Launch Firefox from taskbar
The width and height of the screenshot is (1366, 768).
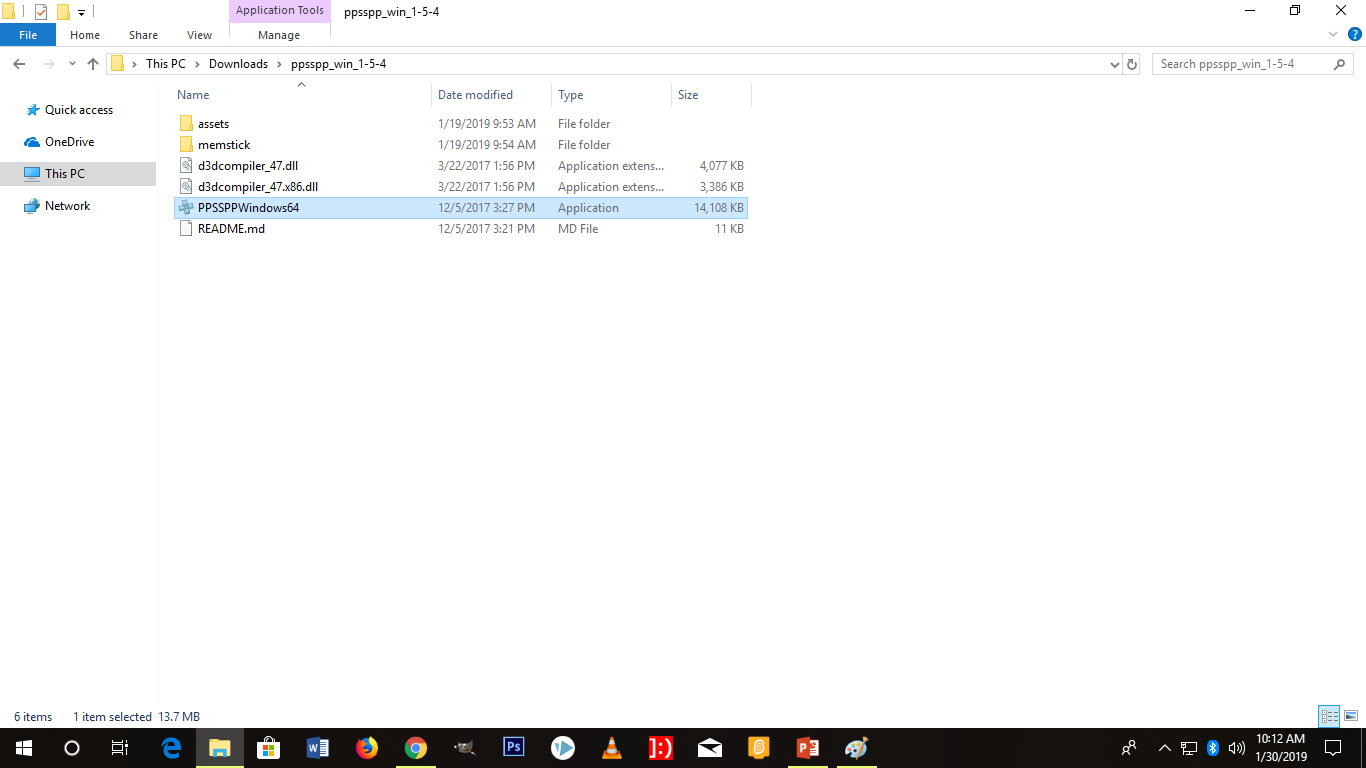[367, 748]
